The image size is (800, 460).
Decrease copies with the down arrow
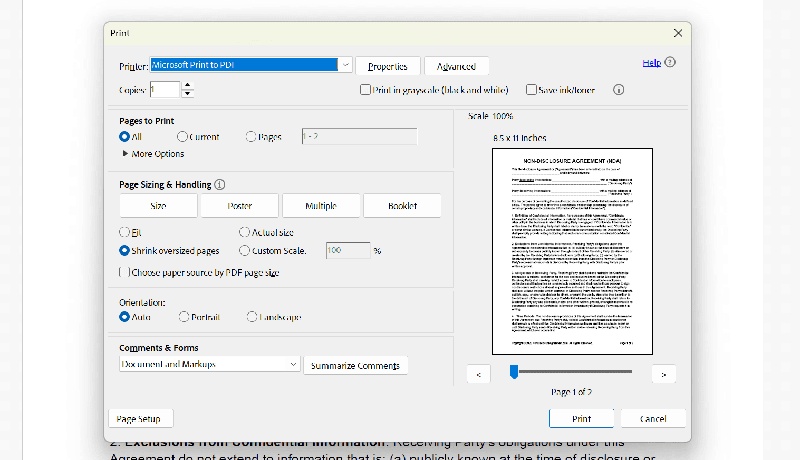pos(188,93)
